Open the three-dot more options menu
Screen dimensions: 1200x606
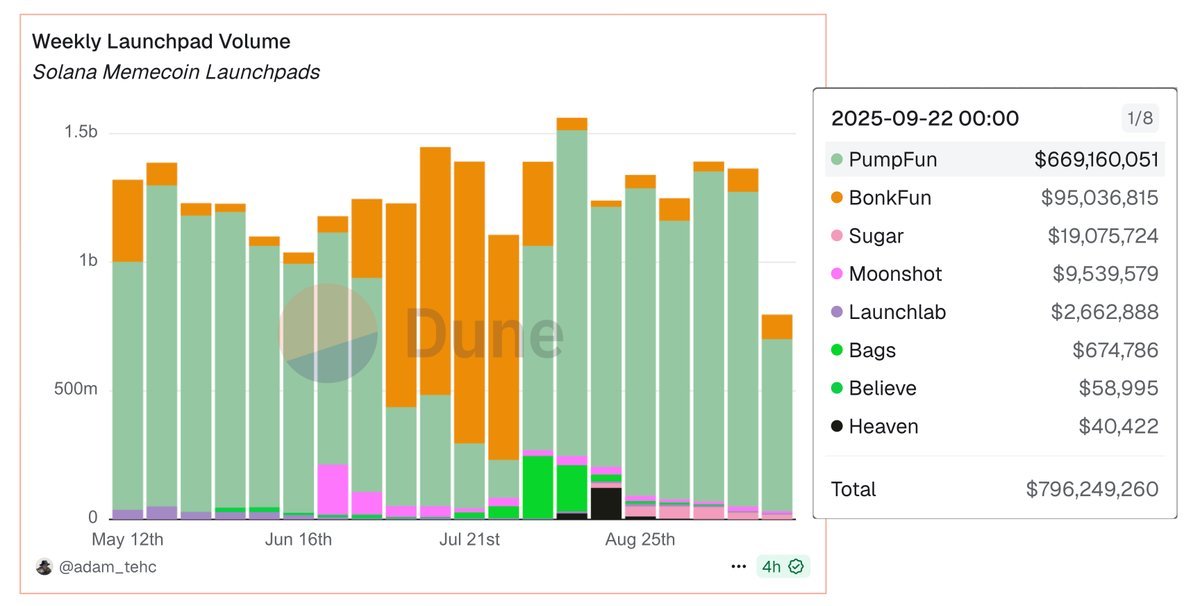pyautogui.click(x=738, y=566)
